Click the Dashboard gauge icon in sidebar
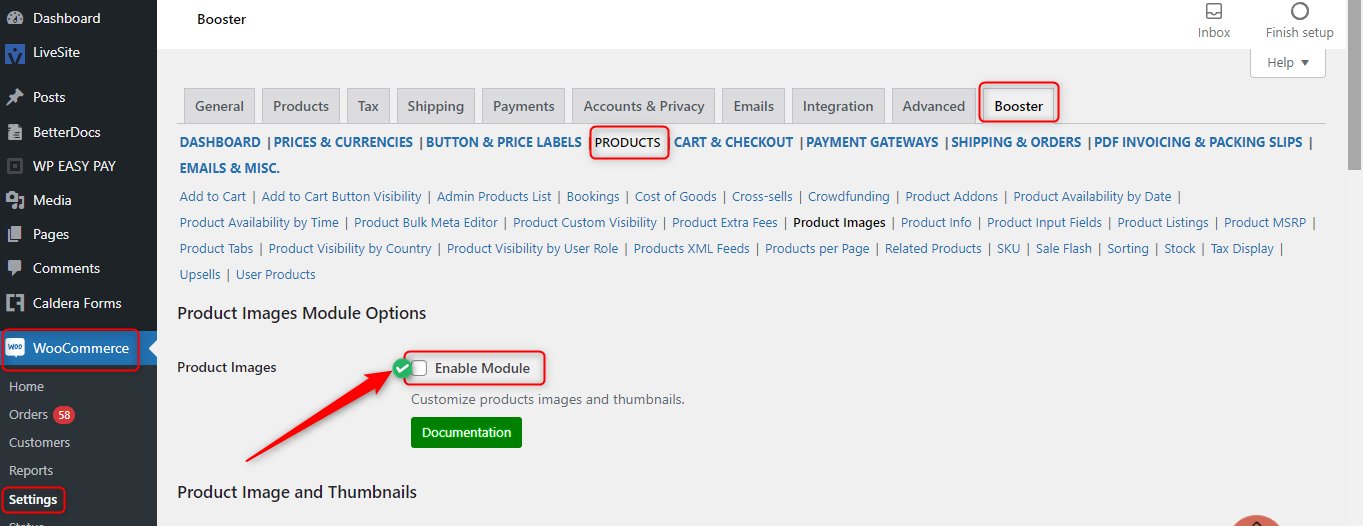The image size is (1363, 526). pyautogui.click(x=15, y=18)
